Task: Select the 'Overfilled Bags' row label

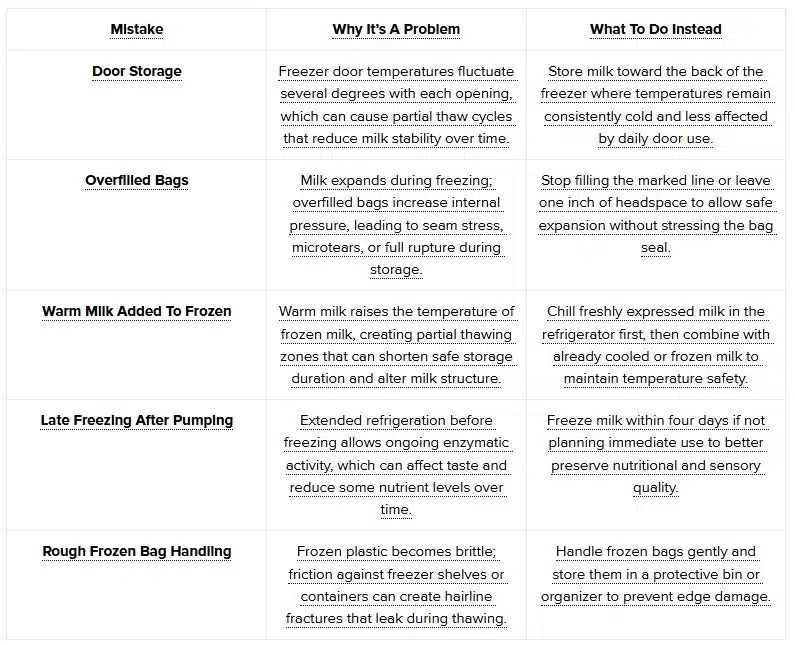Action: (136, 180)
